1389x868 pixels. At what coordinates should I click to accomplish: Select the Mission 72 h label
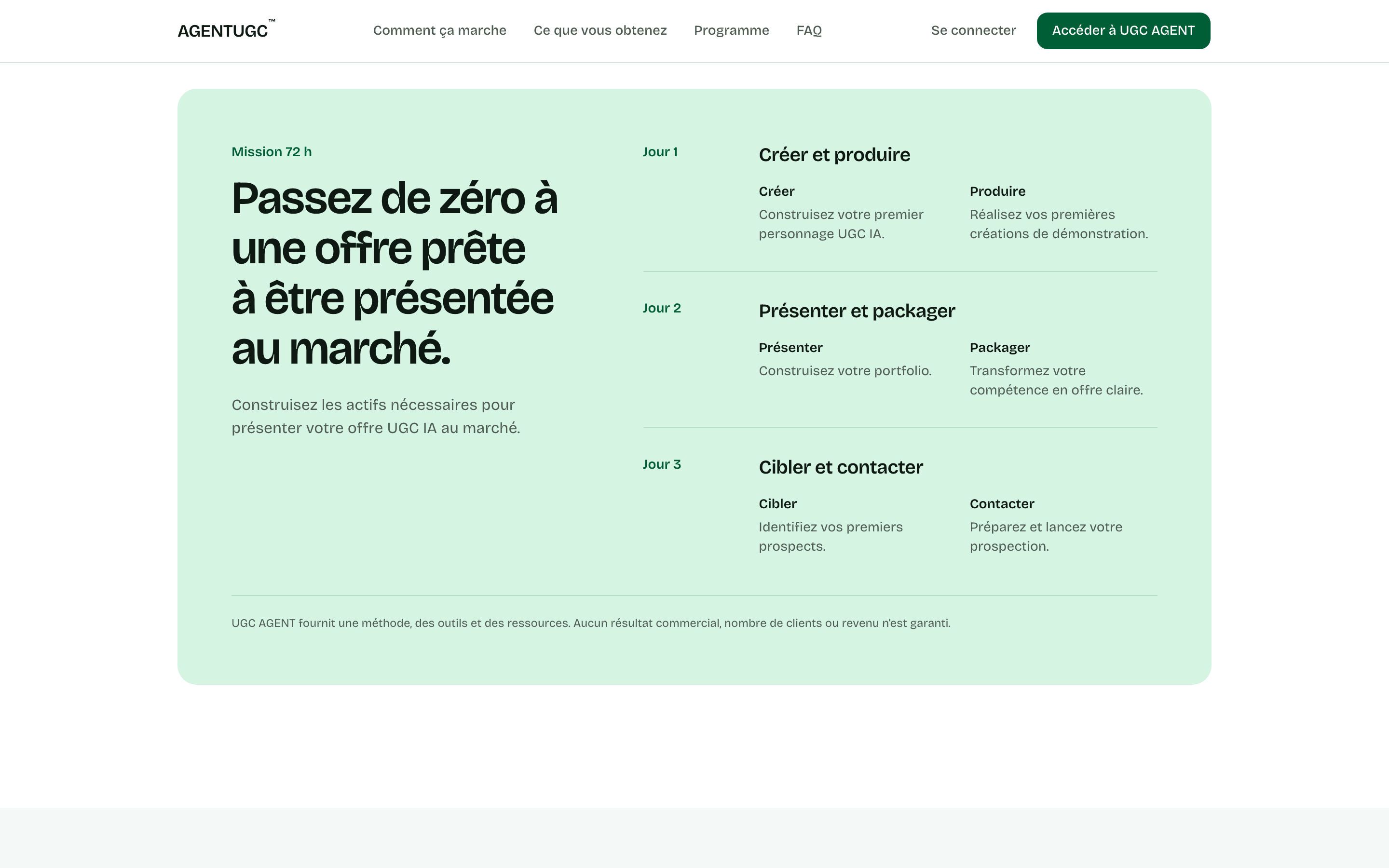(x=272, y=151)
